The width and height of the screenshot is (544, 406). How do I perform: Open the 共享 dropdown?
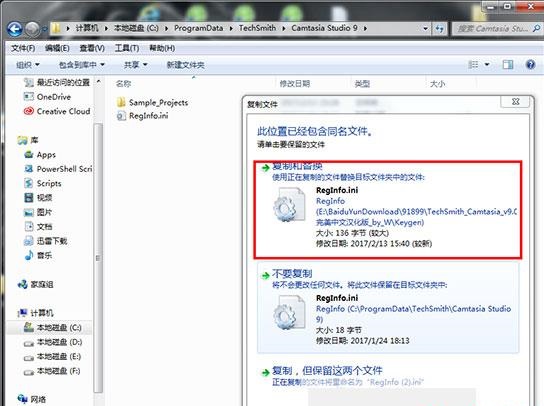[136, 65]
